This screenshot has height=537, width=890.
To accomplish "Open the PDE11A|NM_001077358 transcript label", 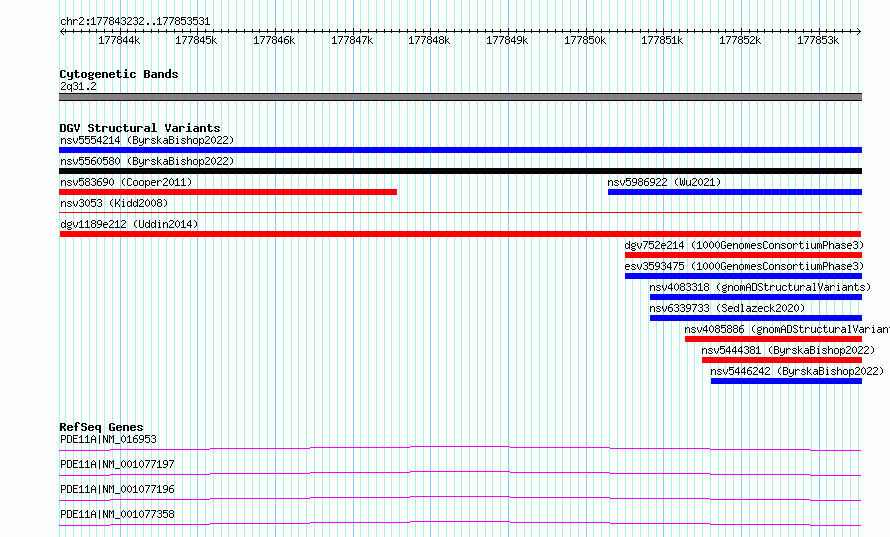I will coord(117,514).
